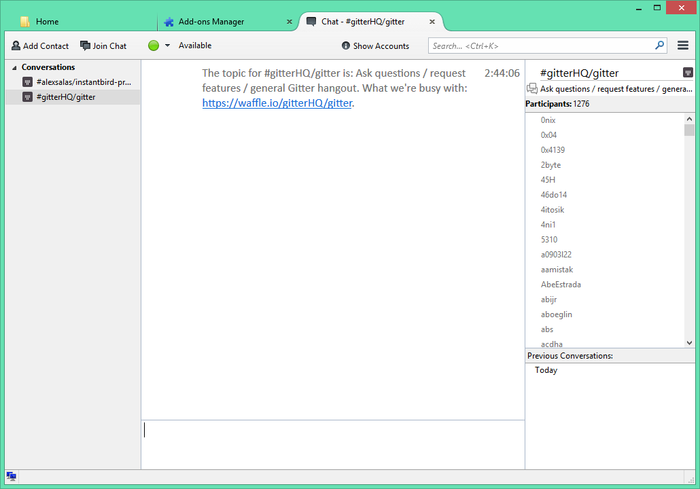Click the green Available status icon
700x489 pixels.
click(x=153, y=46)
